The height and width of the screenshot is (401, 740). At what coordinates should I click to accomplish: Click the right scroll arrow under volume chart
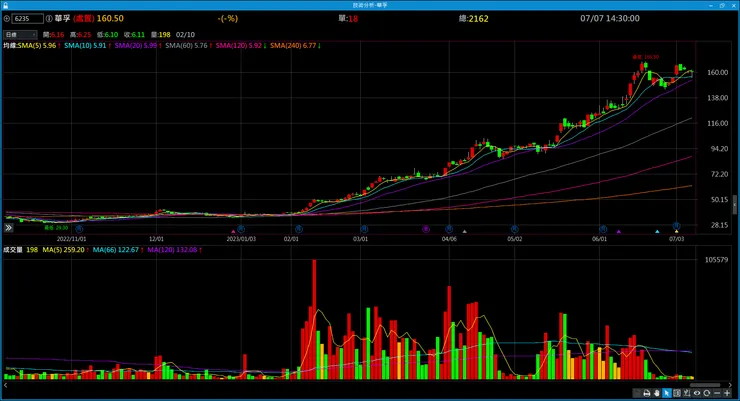pos(730,385)
